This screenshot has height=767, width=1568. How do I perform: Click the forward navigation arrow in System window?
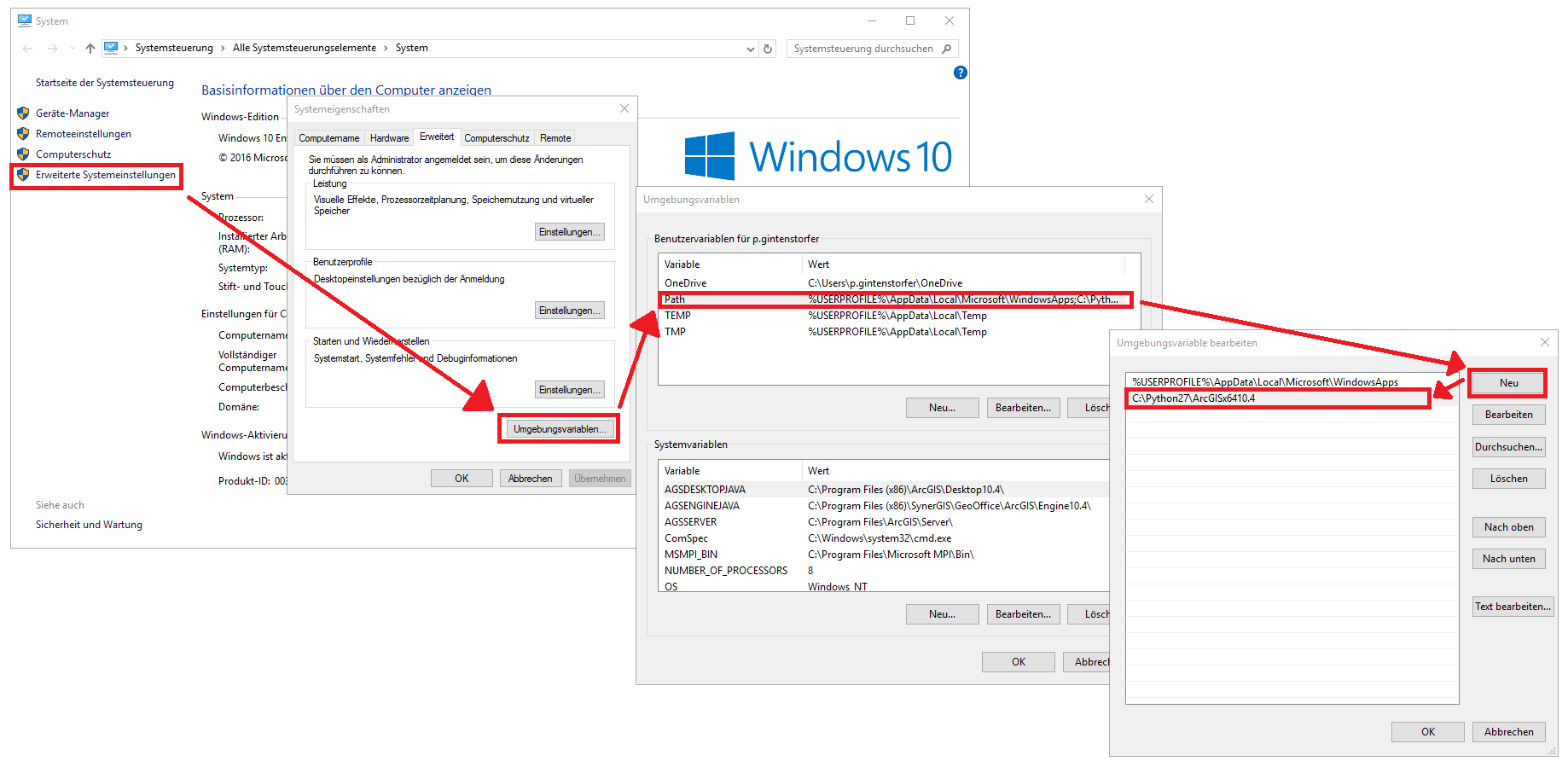click(53, 49)
